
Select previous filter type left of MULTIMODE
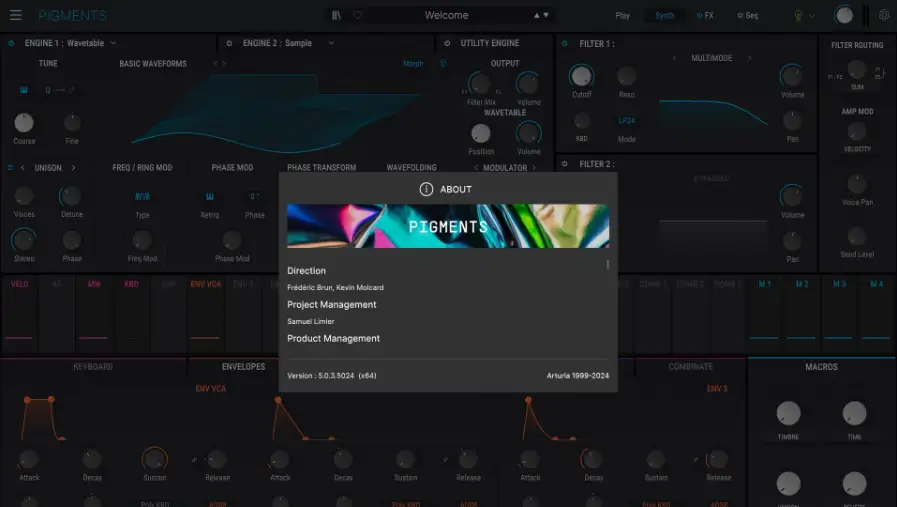tap(674, 58)
